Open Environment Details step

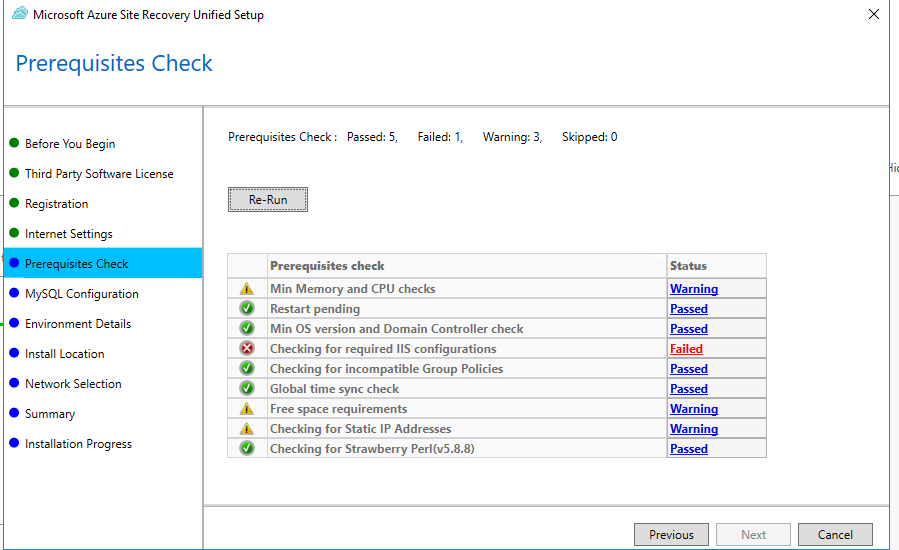tap(78, 323)
